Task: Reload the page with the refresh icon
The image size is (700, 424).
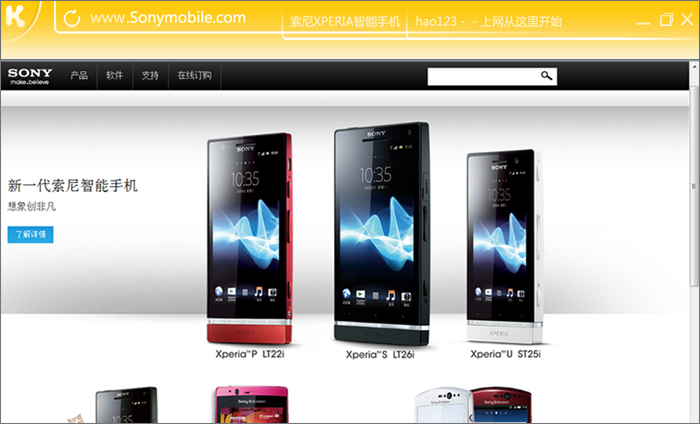Action: (72, 18)
